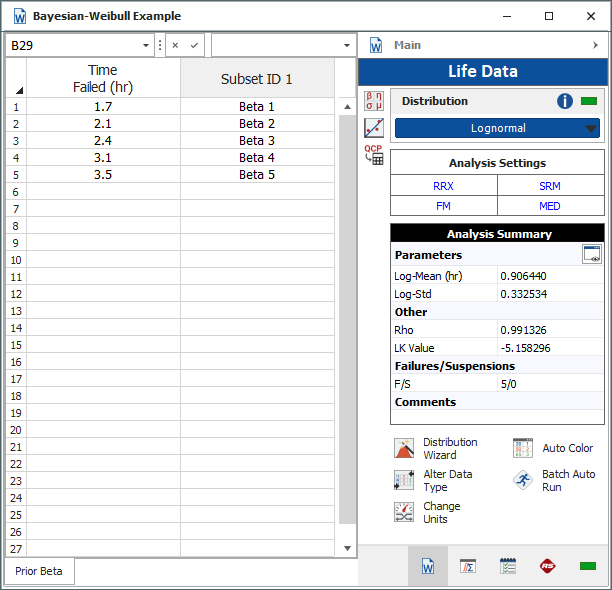
Task: Select the cell containing Beta 3
Action: click(257, 141)
